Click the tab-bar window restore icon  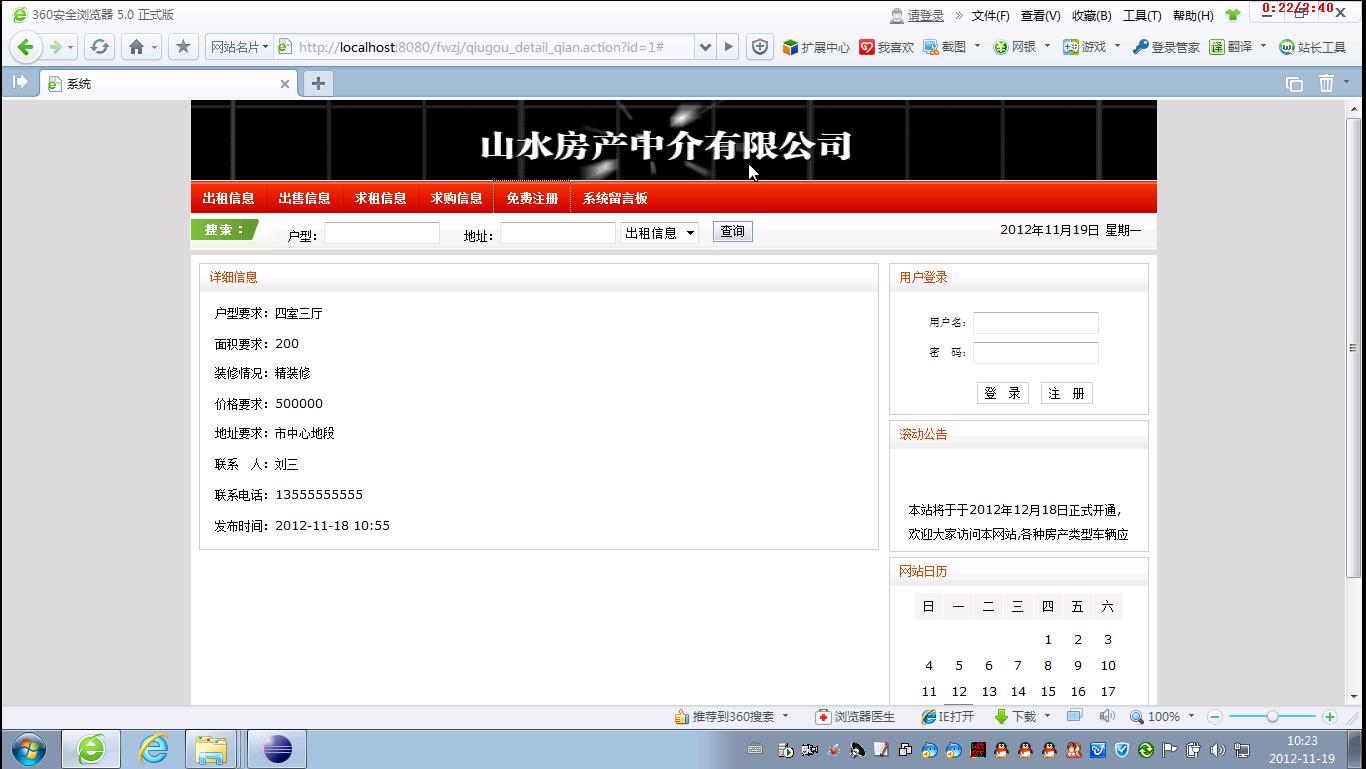pyautogui.click(x=1294, y=84)
